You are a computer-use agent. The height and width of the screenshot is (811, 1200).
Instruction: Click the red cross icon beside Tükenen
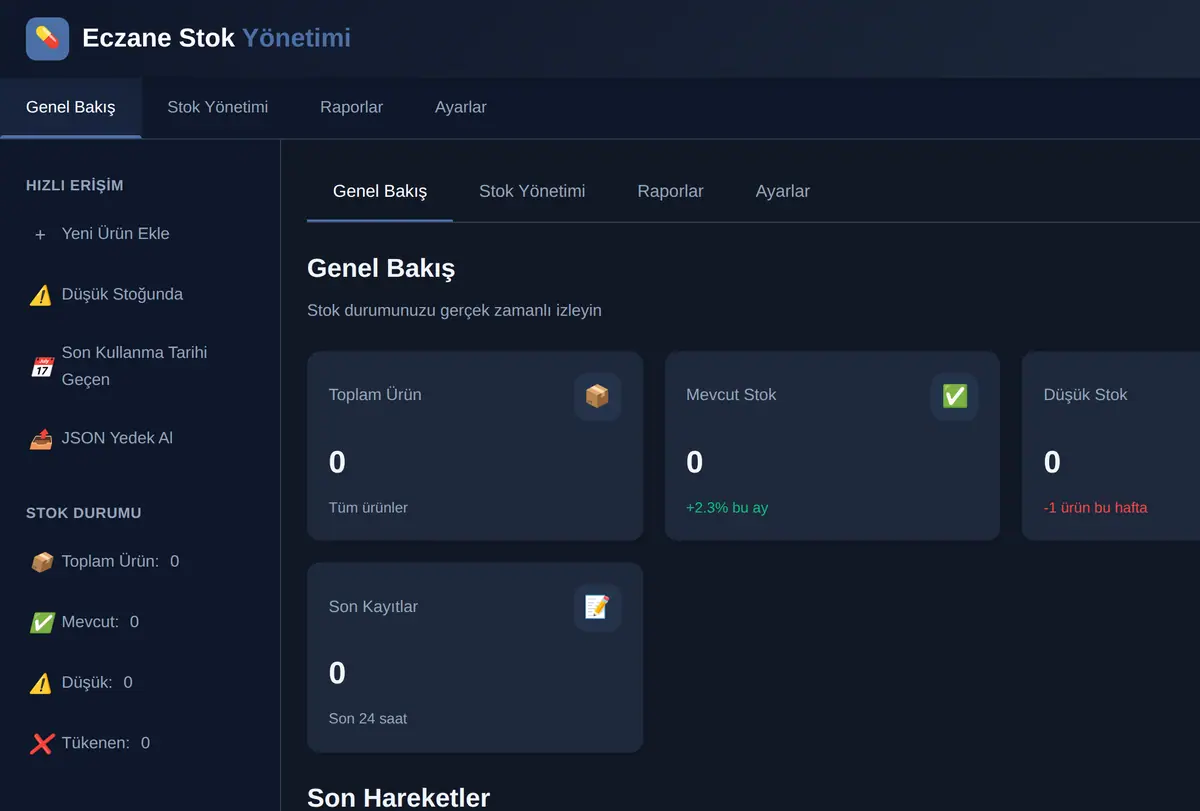click(x=41, y=743)
